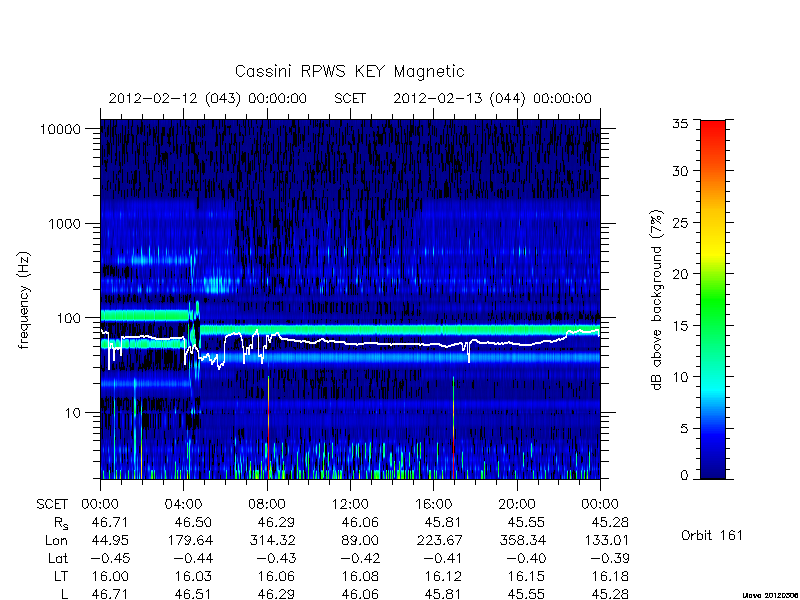The image size is (800, 600).
Task: Click the green band just above 100 Hz
Action: [145, 315]
